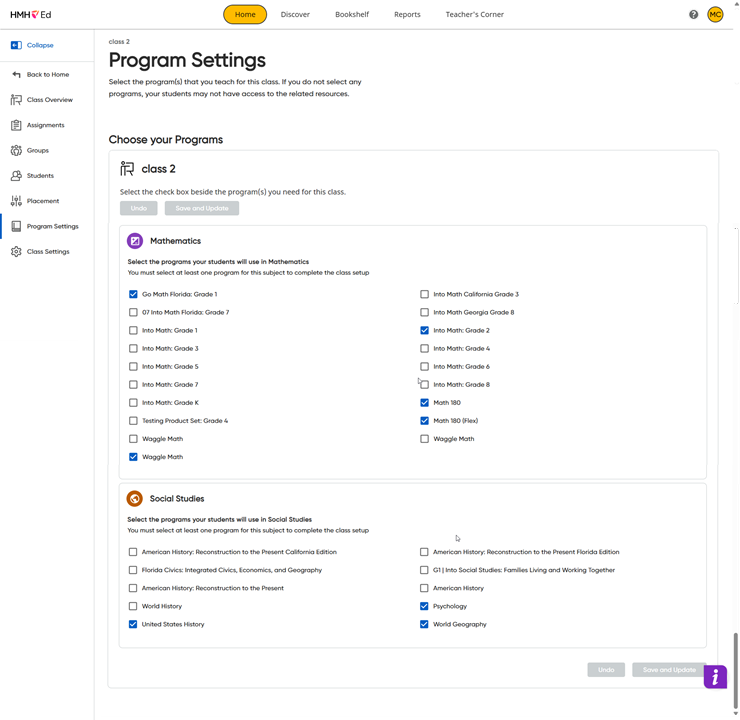Click the Class Settings gear icon
Image resolution: width=740 pixels, height=720 pixels.
[16, 251]
